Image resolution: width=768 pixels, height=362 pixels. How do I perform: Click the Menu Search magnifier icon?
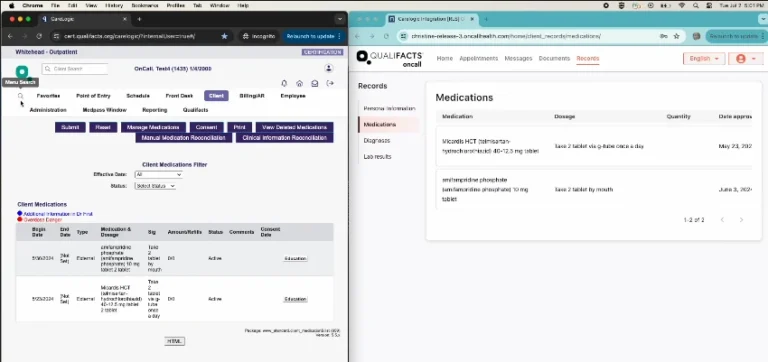(x=21, y=96)
